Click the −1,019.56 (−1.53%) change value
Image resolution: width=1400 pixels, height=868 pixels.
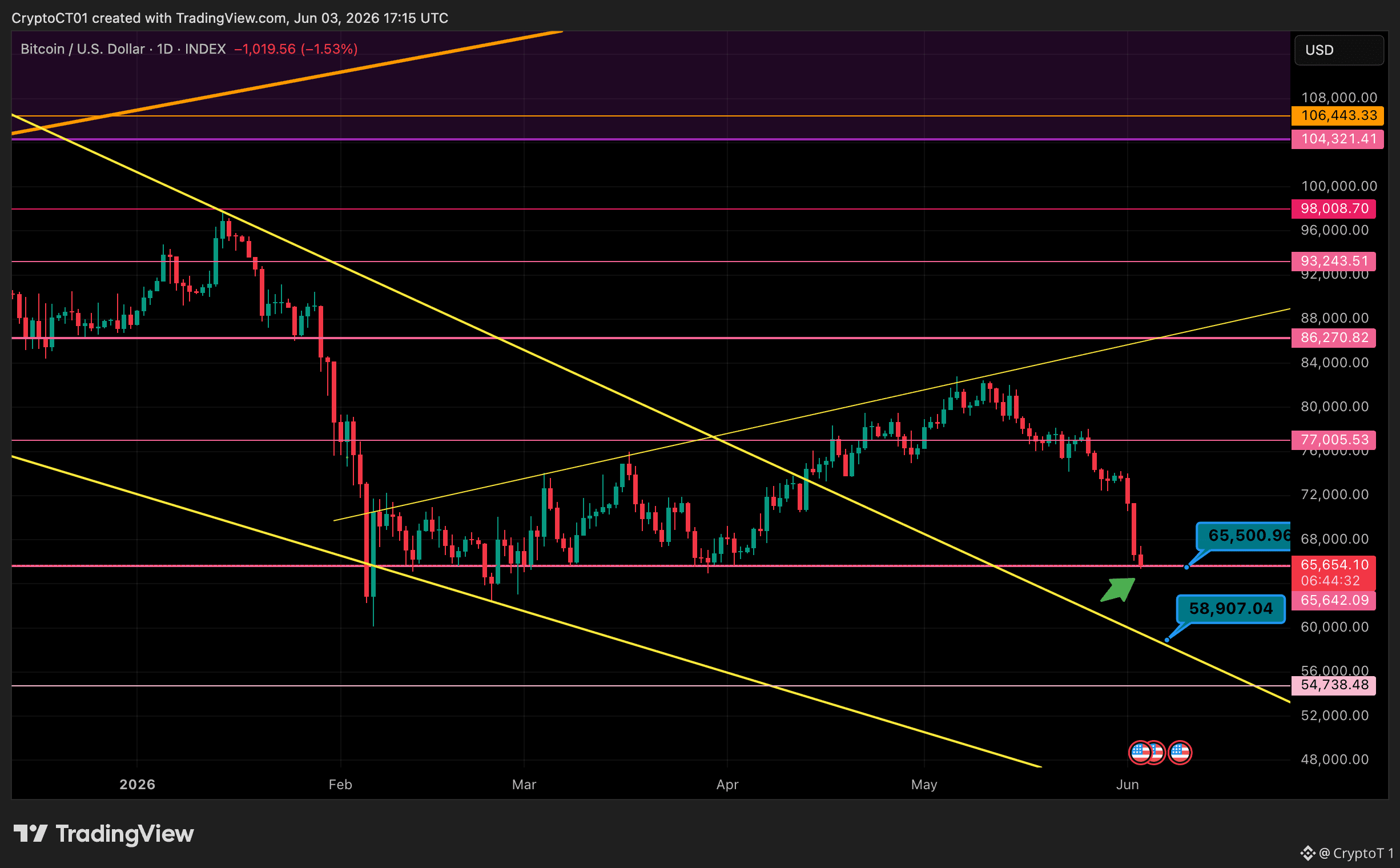(296, 49)
